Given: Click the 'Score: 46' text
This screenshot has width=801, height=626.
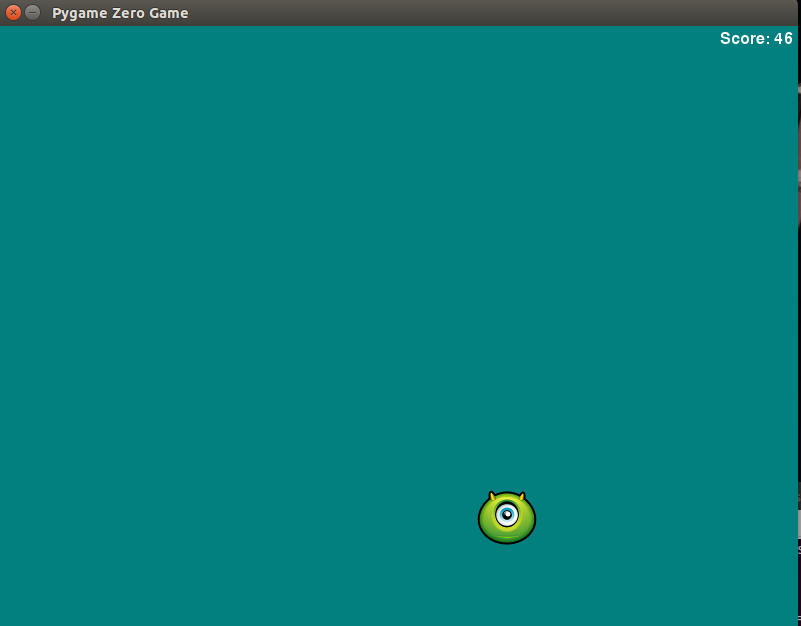Looking at the screenshot, I should point(756,39).
